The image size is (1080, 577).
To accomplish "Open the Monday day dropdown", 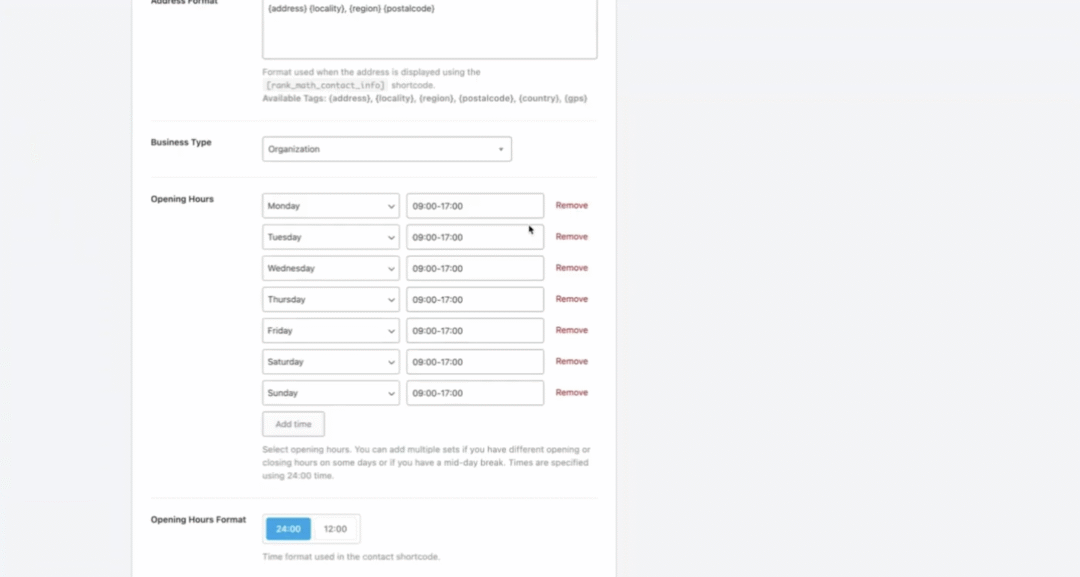I will click(x=330, y=206).
